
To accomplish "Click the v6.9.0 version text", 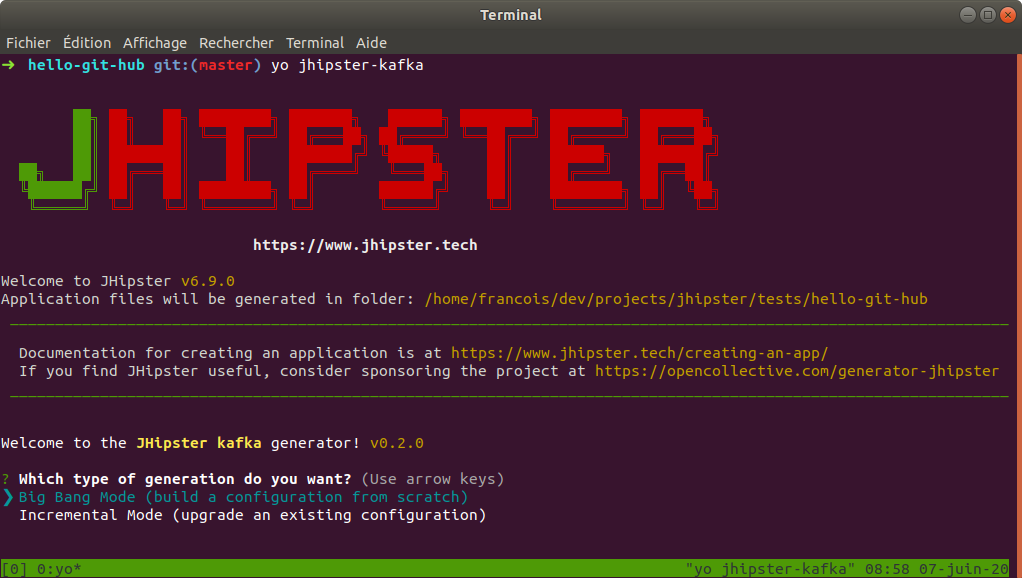I will click(208, 281).
